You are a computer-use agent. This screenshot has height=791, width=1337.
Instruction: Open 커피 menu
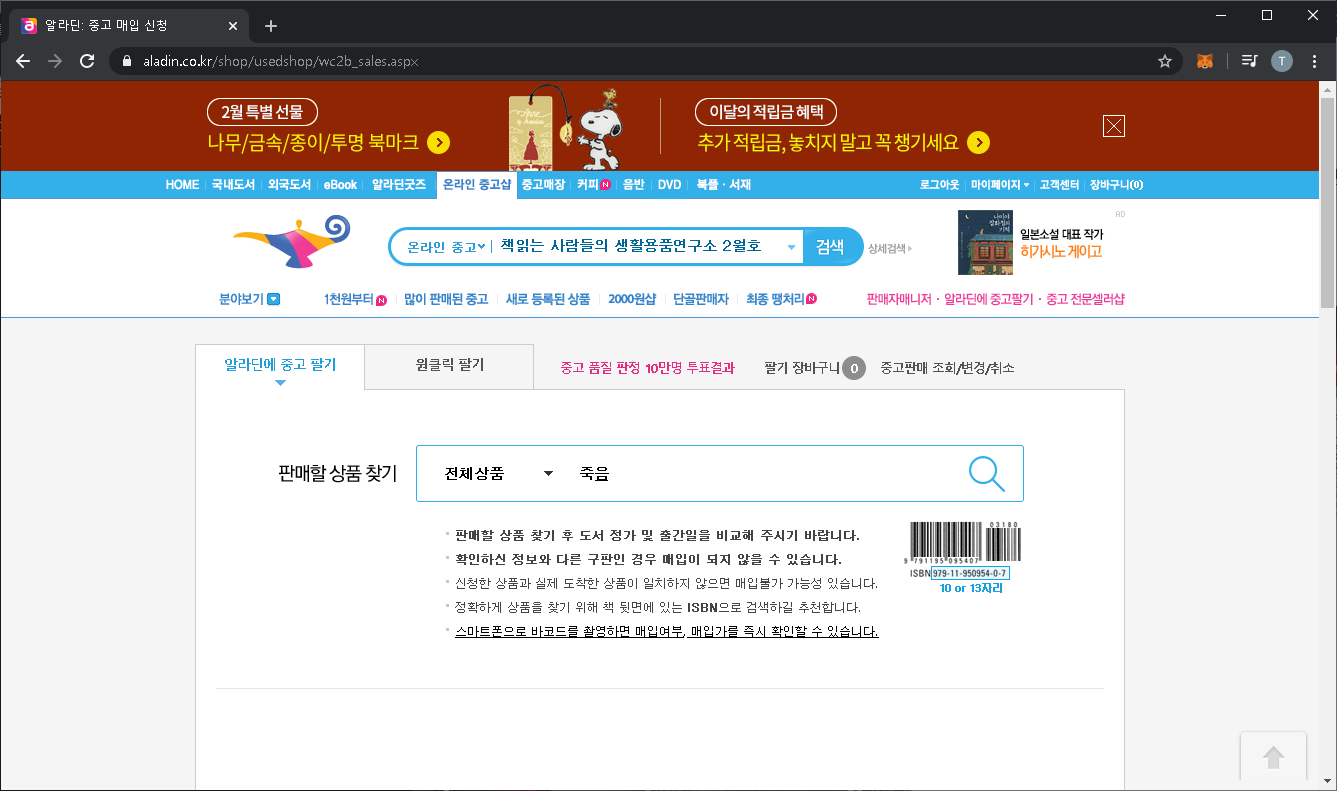pyautogui.click(x=593, y=185)
